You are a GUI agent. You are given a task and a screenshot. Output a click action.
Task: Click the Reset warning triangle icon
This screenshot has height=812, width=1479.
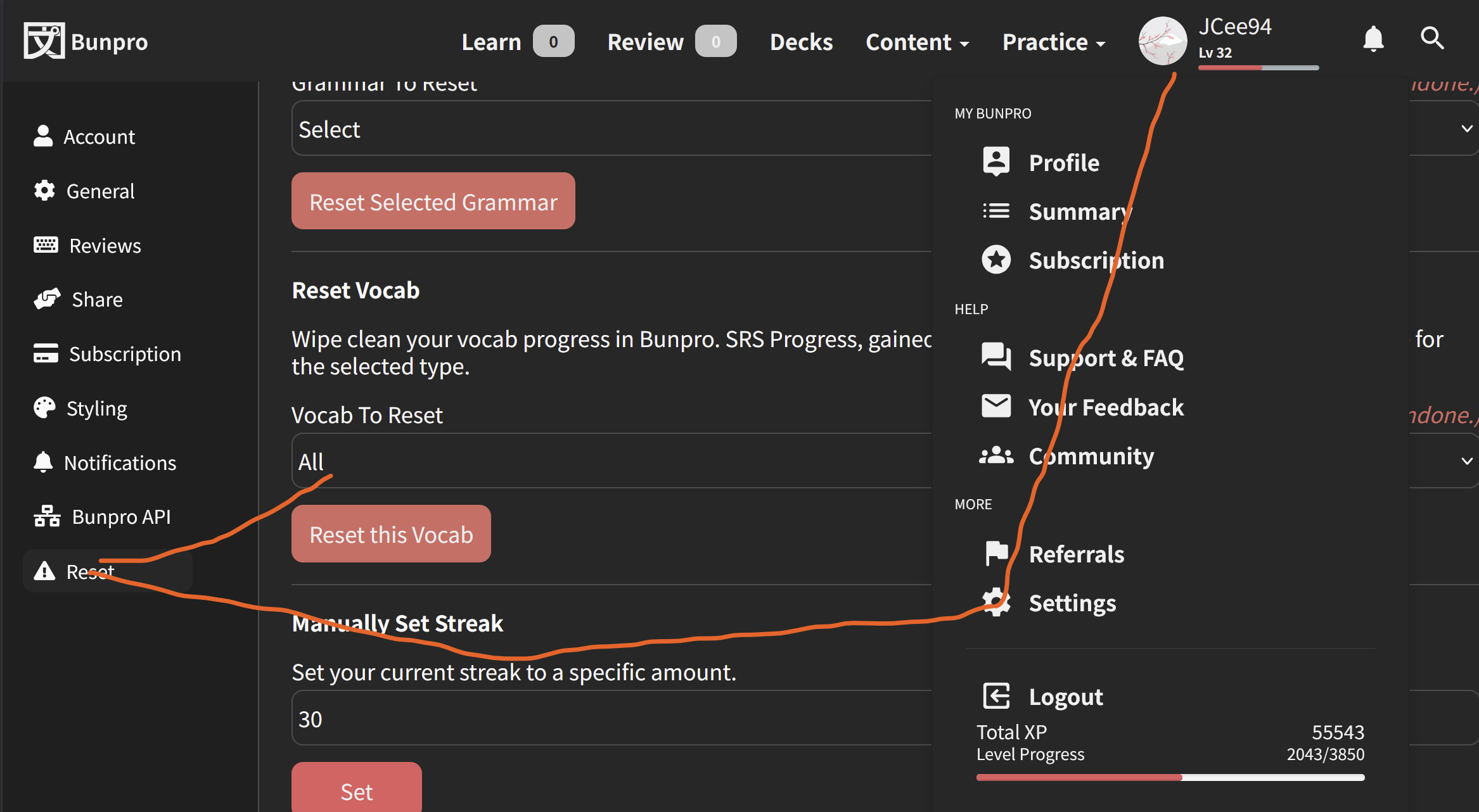point(44,571)
